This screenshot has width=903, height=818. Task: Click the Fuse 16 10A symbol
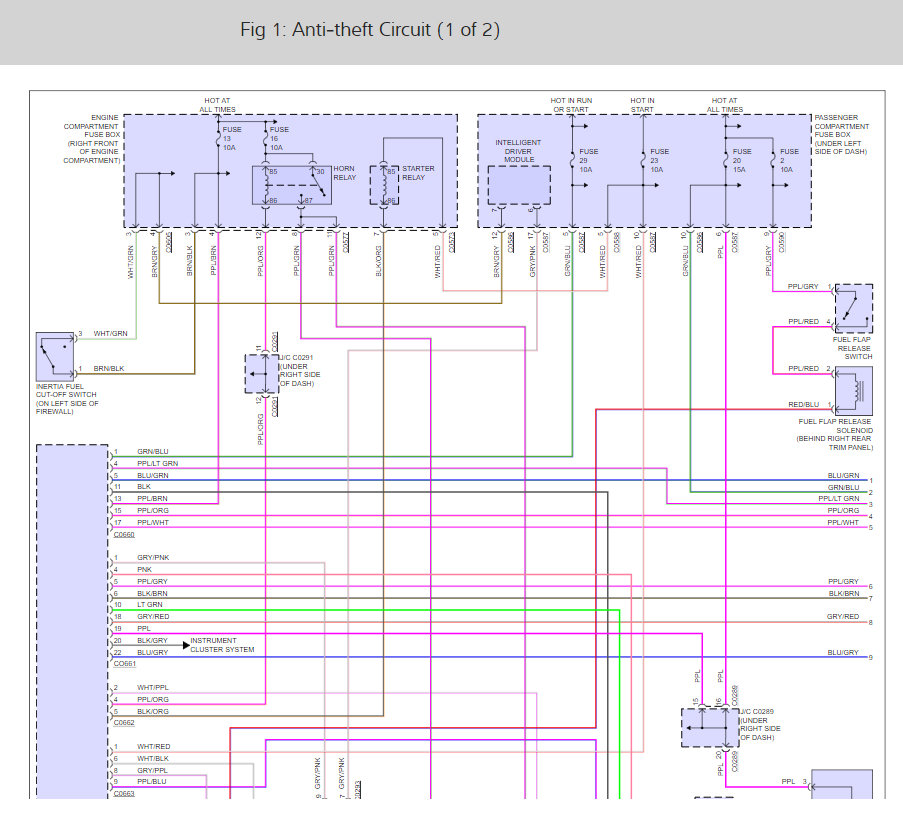pos(266,141)
